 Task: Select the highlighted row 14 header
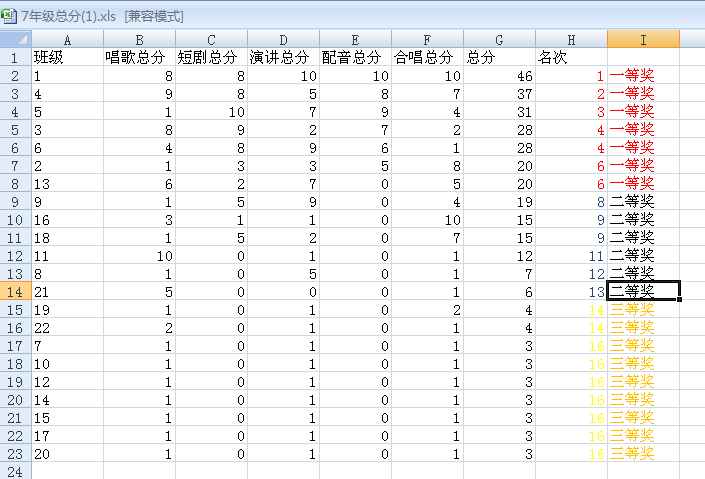[x=15, y=291]
